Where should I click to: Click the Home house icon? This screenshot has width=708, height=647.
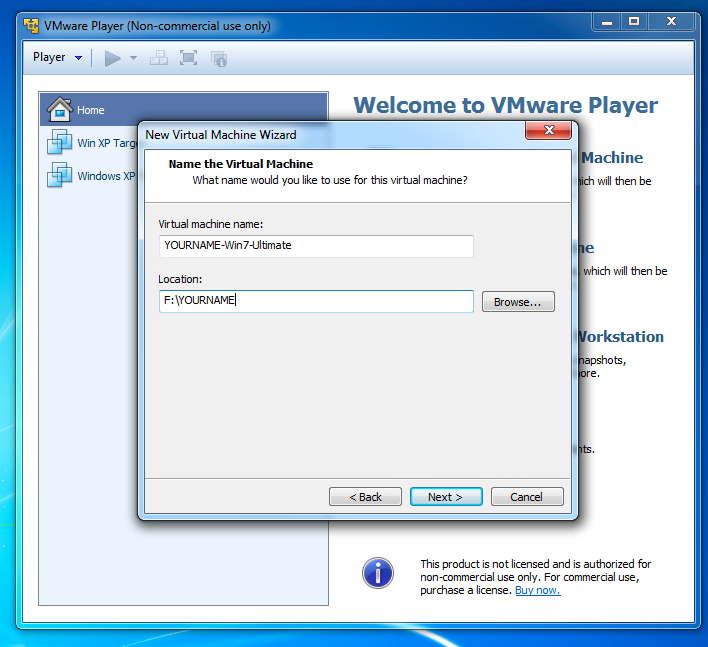pyautogui.click(x=60, y=109)
